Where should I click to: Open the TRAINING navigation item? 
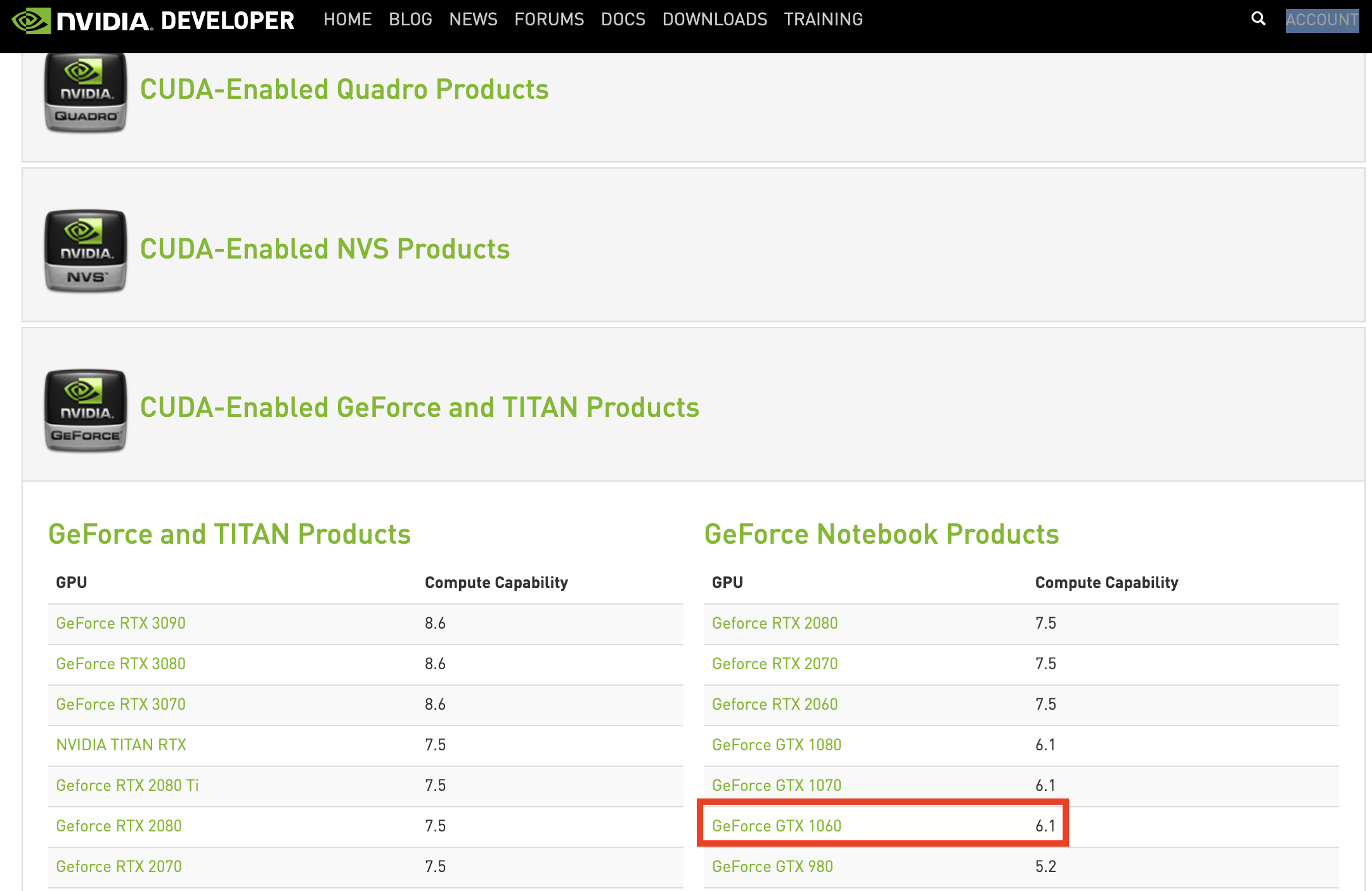[823, 20]
